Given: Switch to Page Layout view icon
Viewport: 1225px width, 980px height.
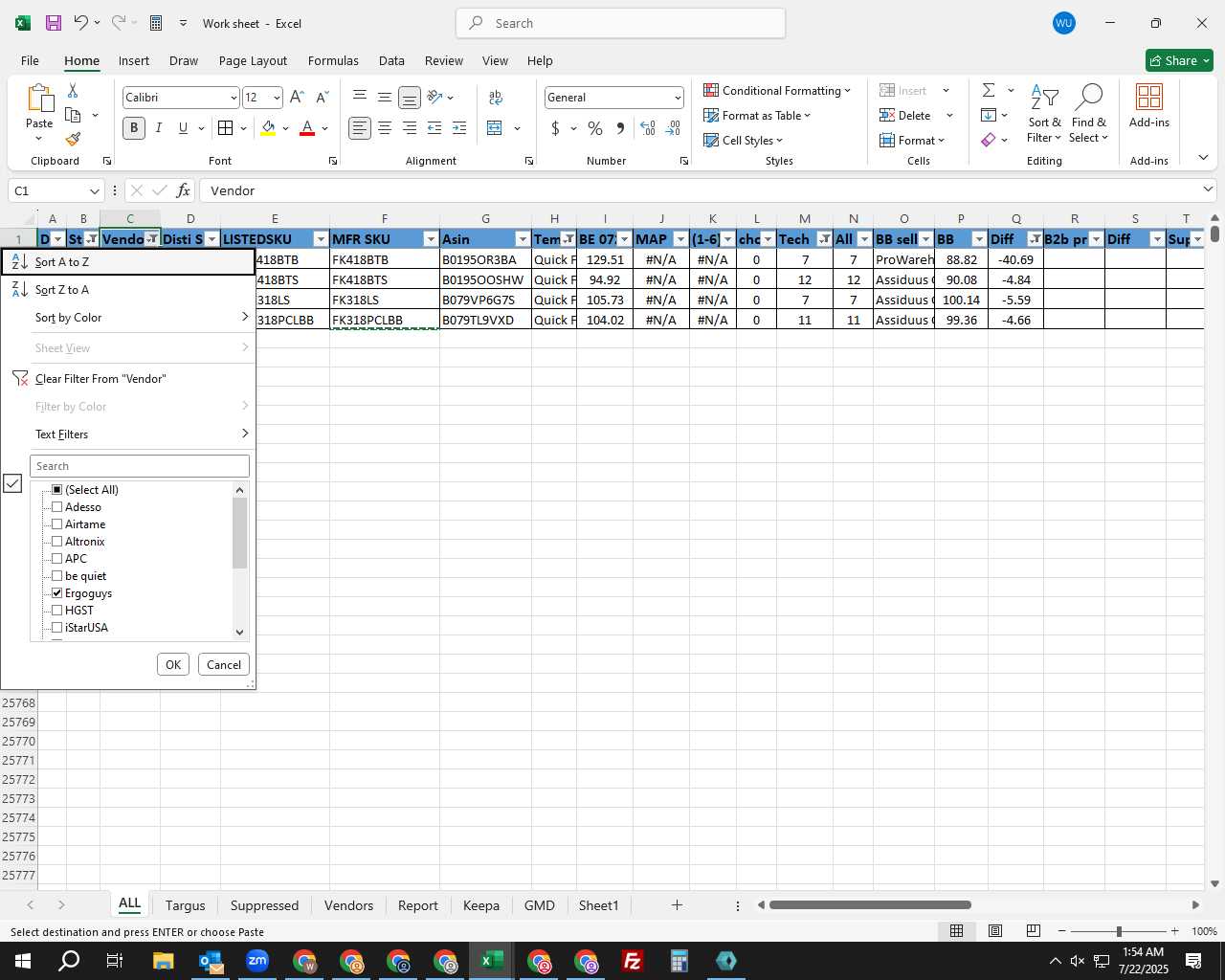Looking at the screenshot, I should (995, 931).
